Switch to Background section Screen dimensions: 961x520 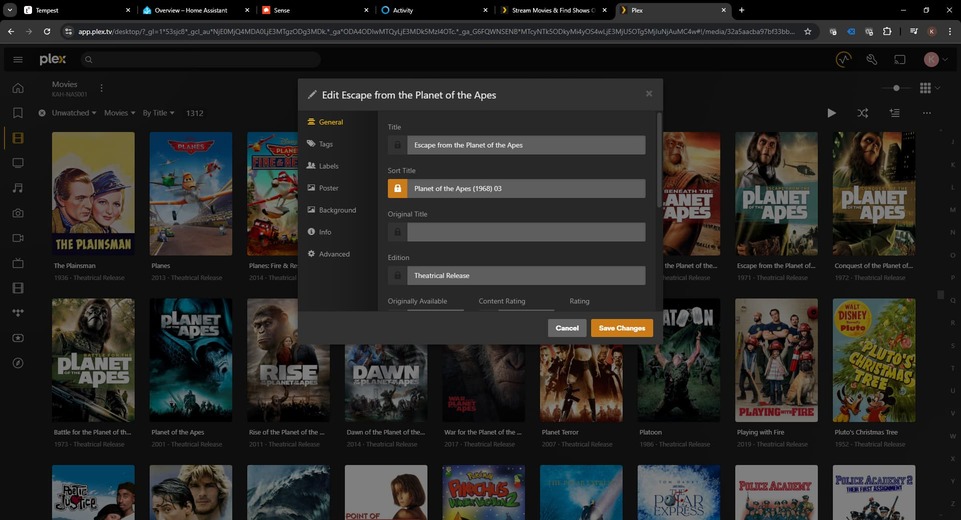(x=332, y=210)
